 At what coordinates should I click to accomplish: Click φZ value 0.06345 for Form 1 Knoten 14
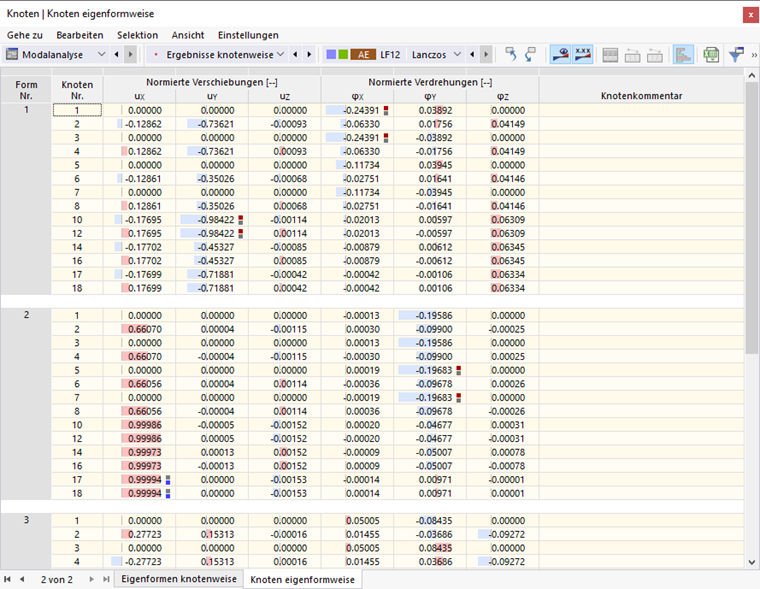point(503,247)
